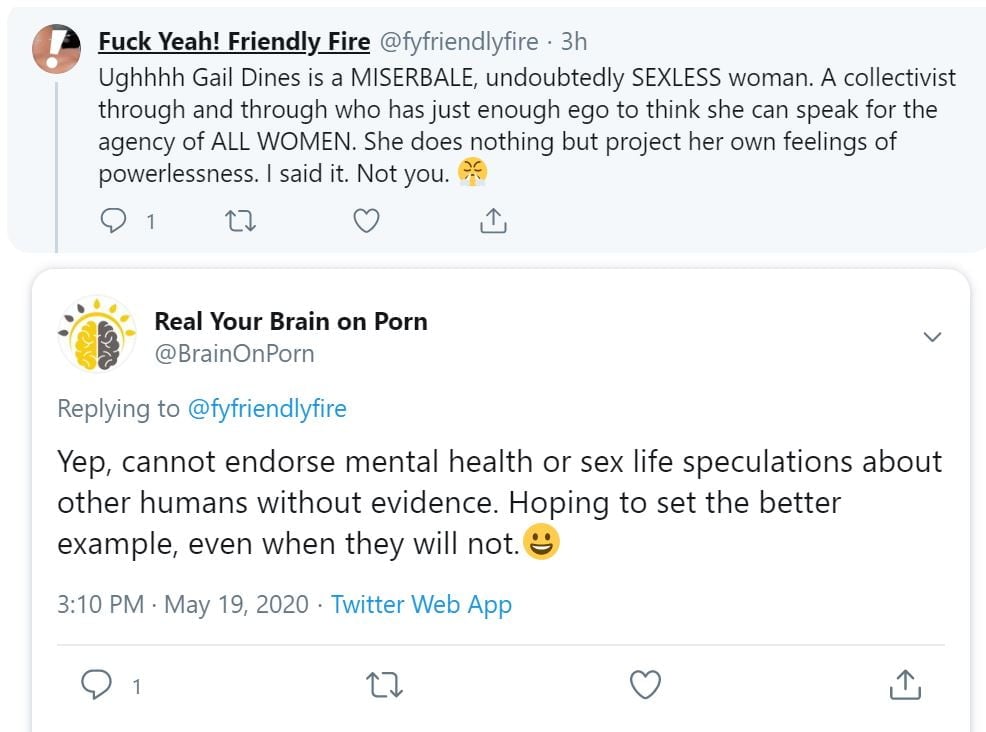
Task: Reply to the BrainOnPorn tweet
Action: (96, 685)
